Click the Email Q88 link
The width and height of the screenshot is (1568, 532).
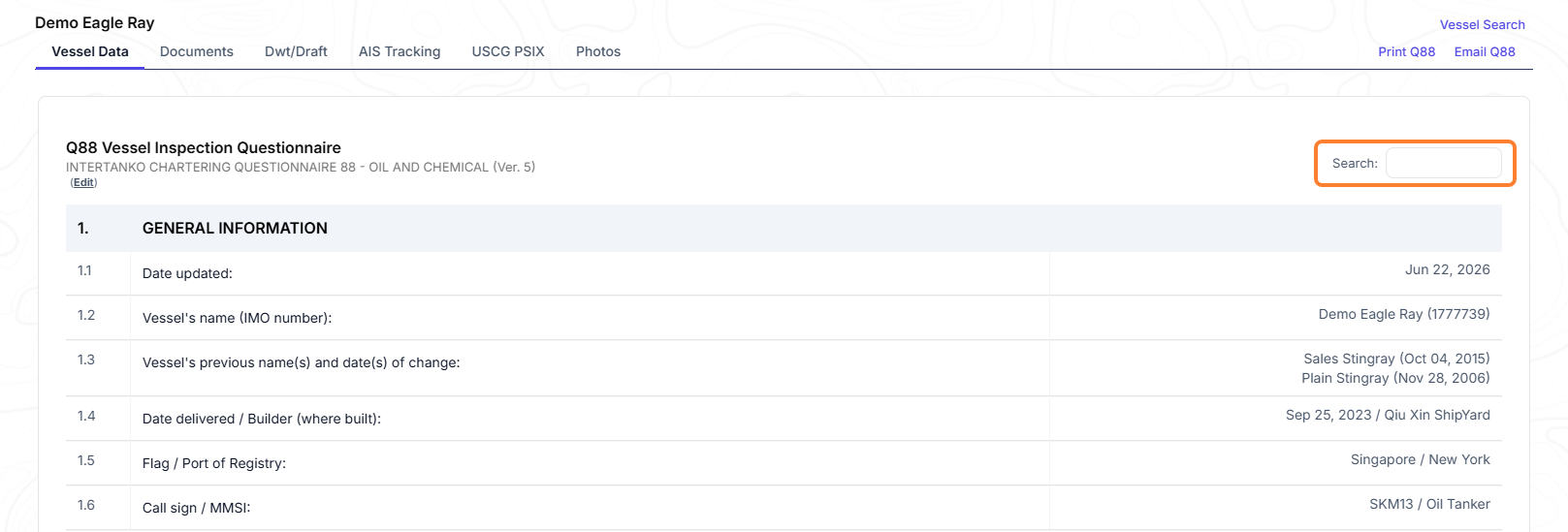click(x=1485, y=52)
